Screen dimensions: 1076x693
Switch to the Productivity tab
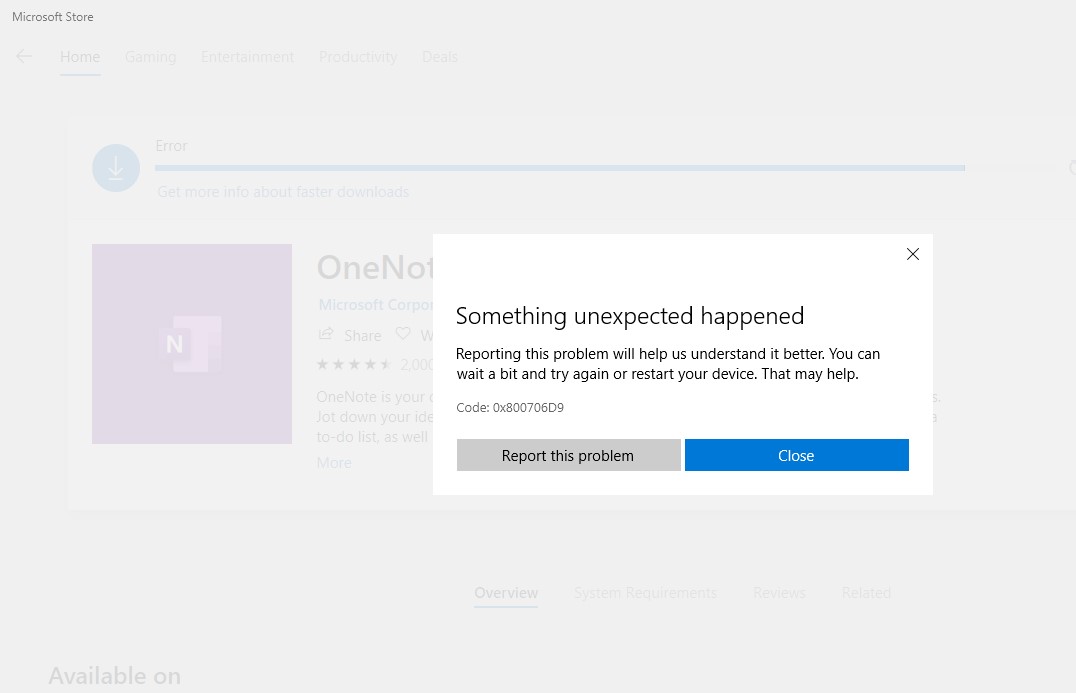[358, 57]
